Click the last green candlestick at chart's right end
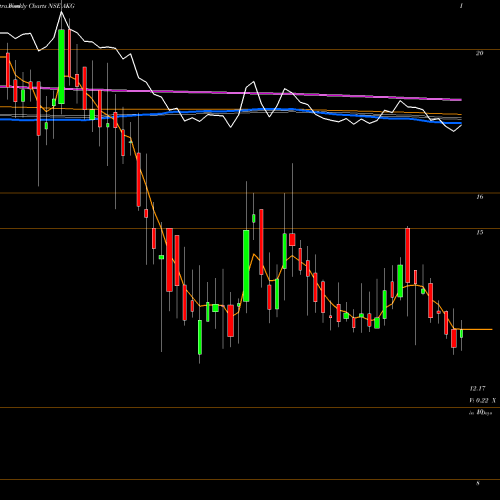This screenshot has height=500, width=500. pyautogui.click(x=462, y=333)
